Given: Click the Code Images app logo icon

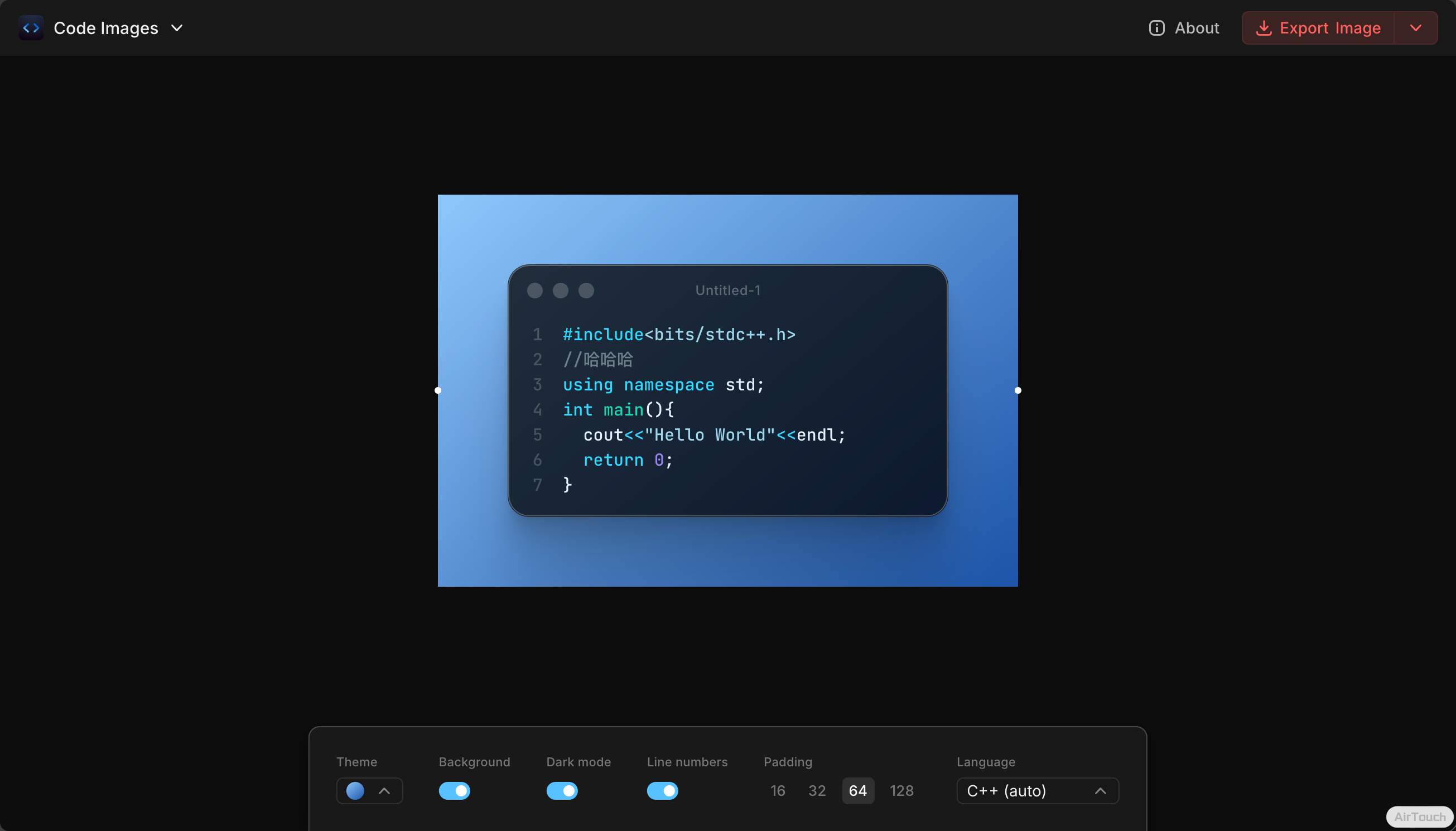Looking at the screenshot, I should click(31, 28).
